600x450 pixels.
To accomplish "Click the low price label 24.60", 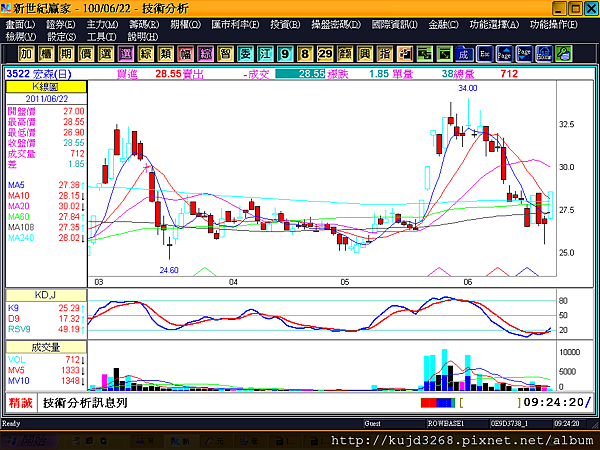I will point(169,270).
